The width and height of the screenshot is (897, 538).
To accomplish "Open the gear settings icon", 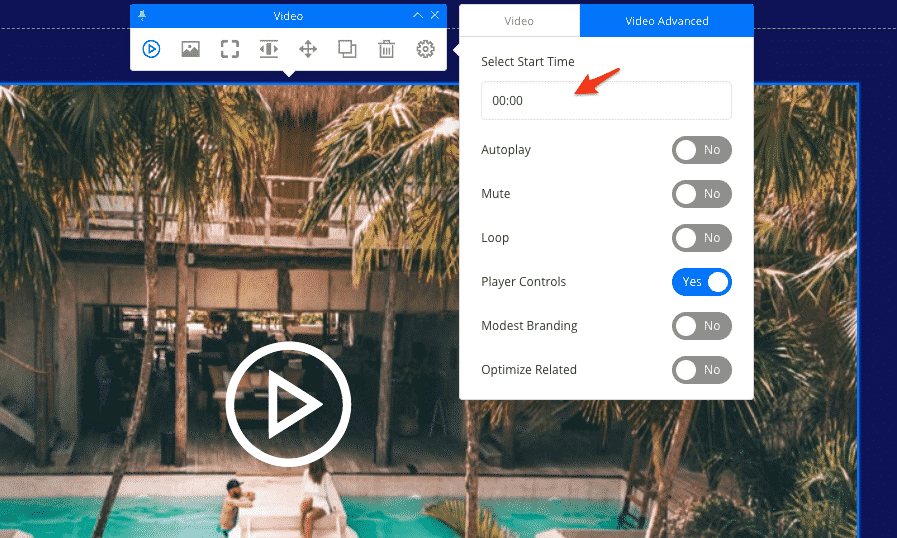I will tap(426, 49).
